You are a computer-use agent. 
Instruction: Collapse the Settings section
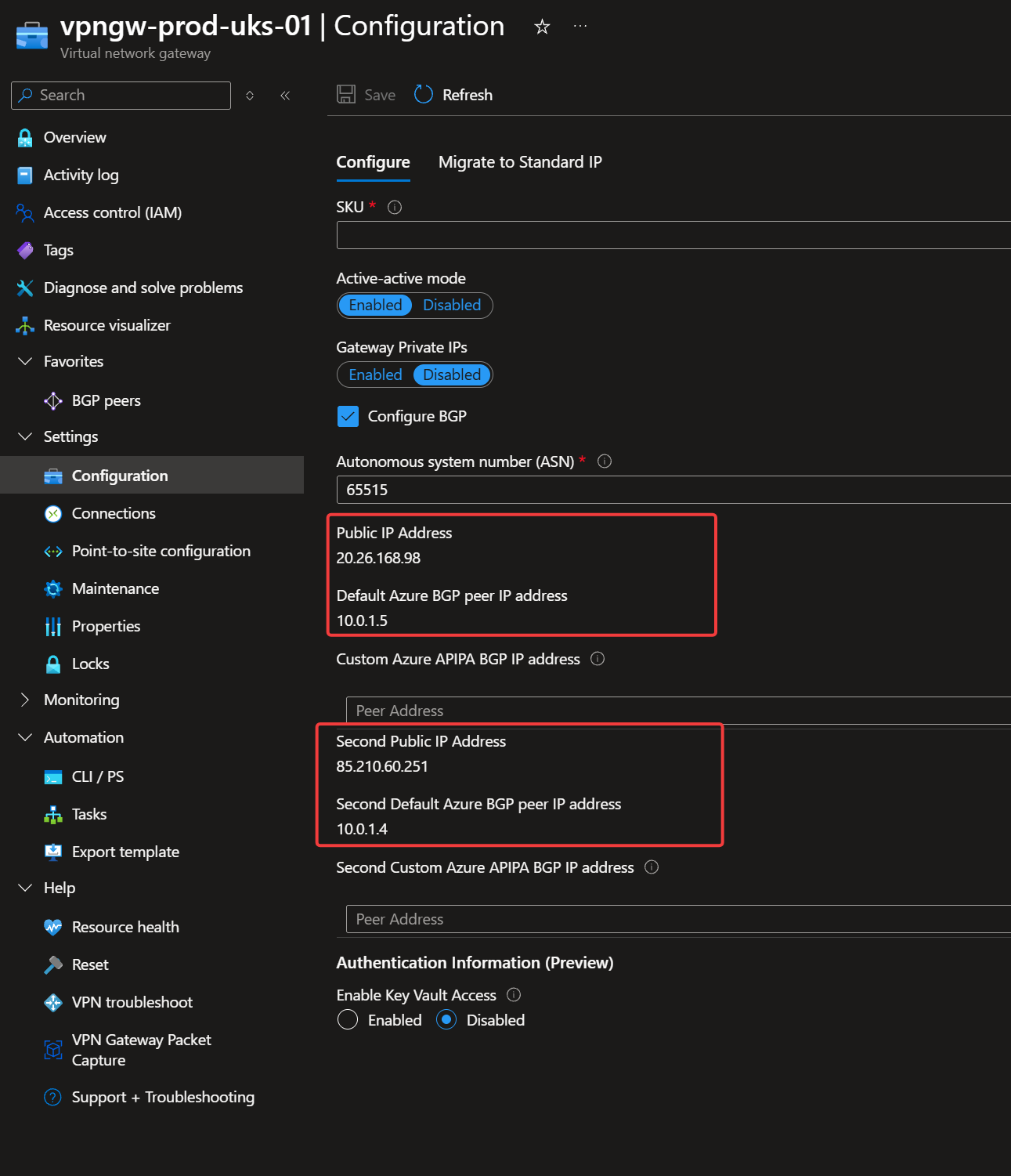tap(25, 436)
